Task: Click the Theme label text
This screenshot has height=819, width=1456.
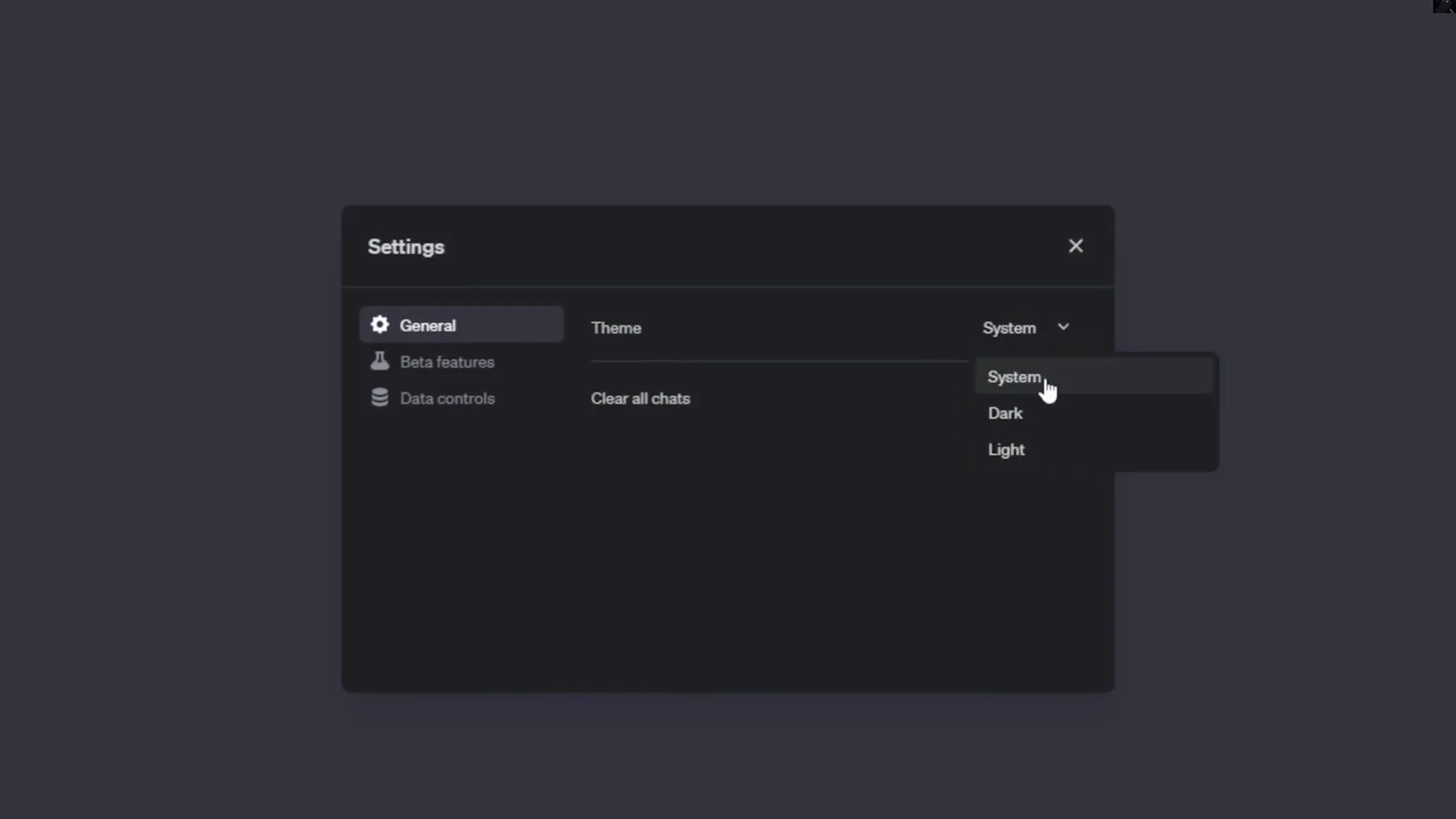Action: [x=616, y=328]
